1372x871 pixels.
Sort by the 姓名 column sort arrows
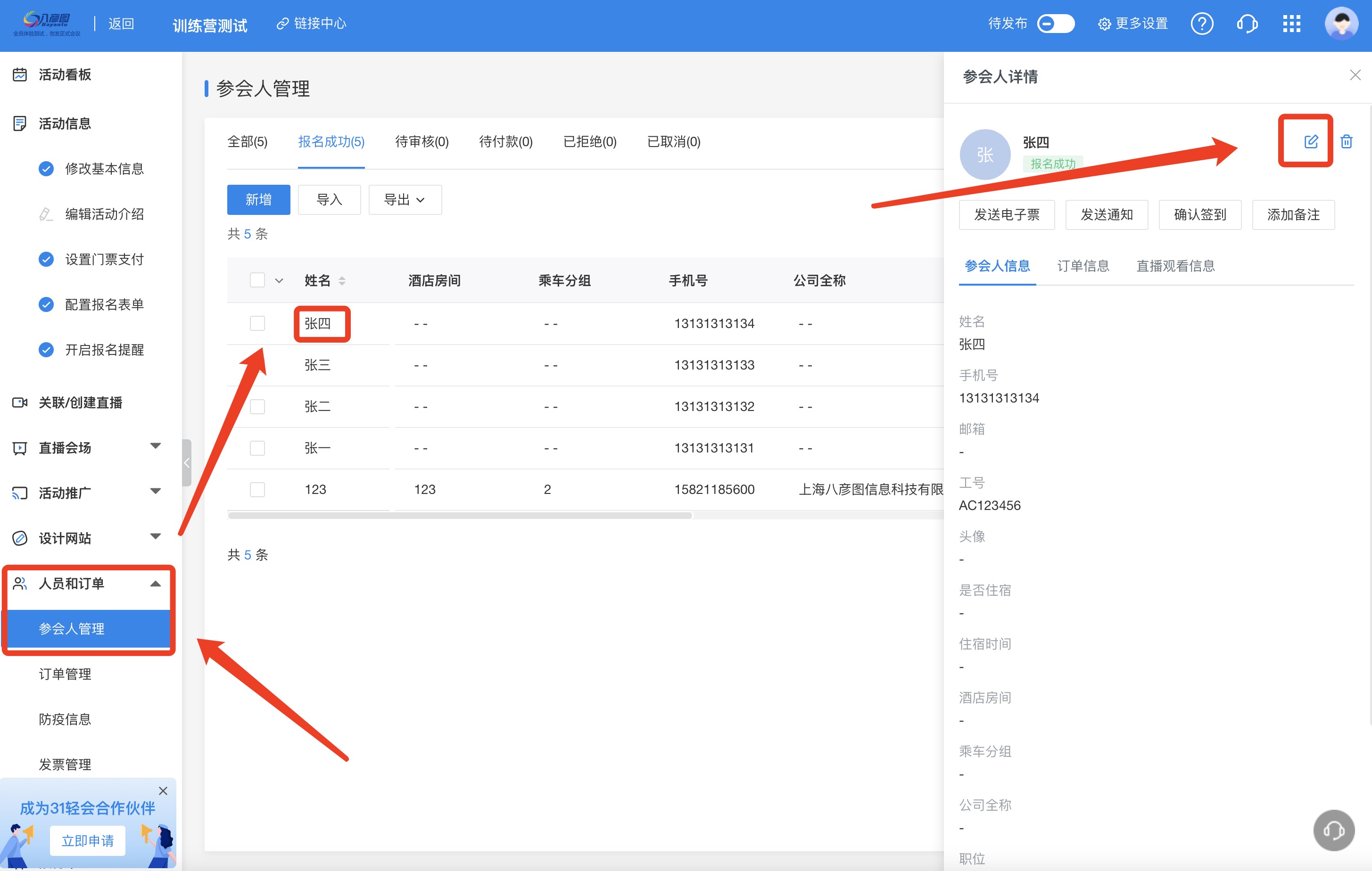[342, 281]
